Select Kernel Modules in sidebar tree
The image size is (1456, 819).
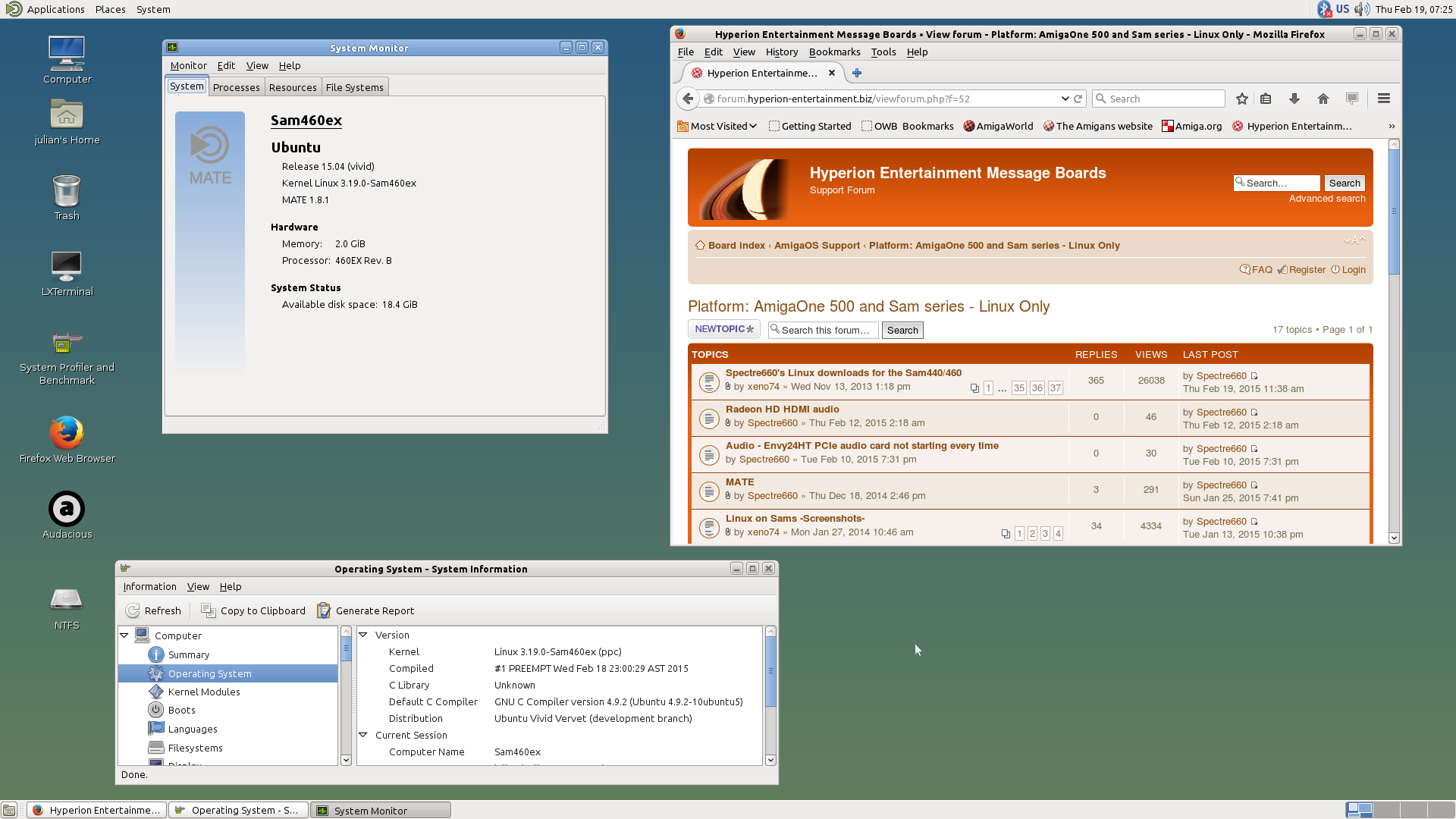(204, 692)
